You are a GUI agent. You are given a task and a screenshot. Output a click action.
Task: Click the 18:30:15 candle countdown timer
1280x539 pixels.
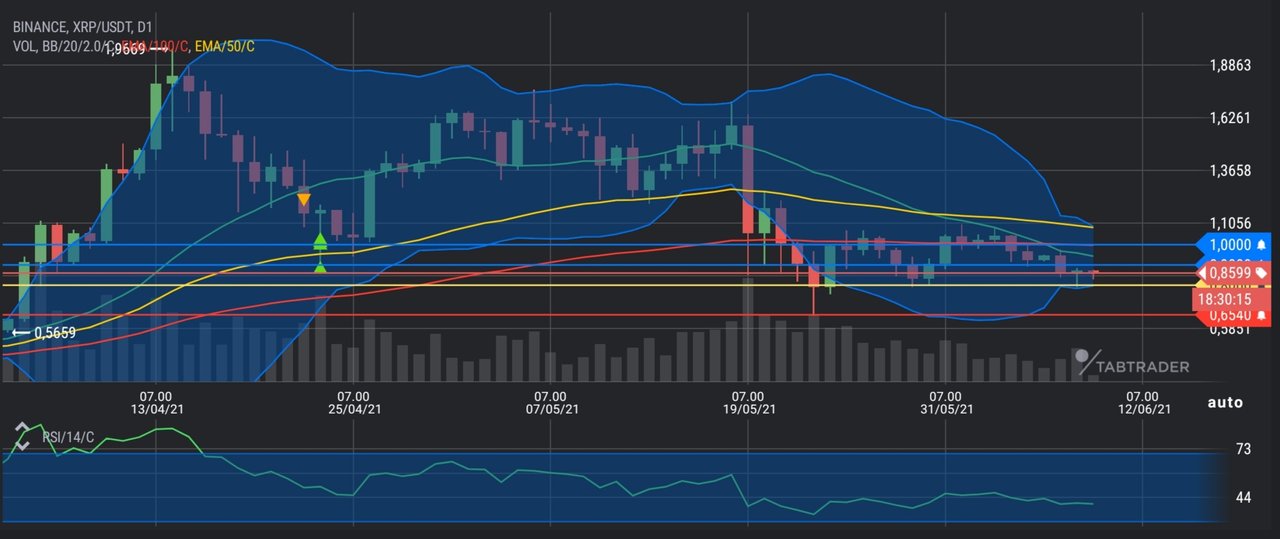coord(1230,298)
